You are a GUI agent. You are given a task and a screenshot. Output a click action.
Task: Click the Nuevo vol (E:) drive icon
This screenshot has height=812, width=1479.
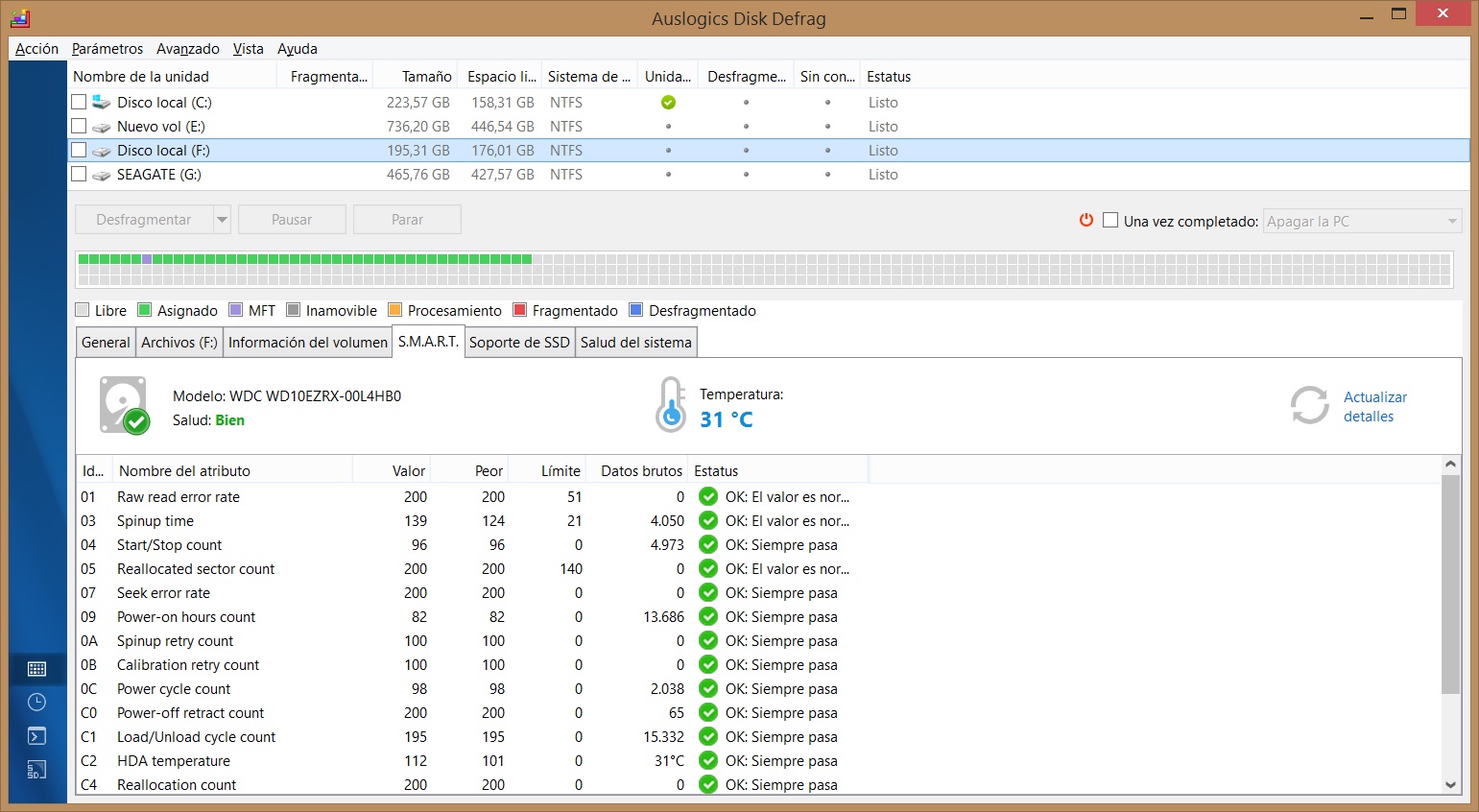point(101,127)
